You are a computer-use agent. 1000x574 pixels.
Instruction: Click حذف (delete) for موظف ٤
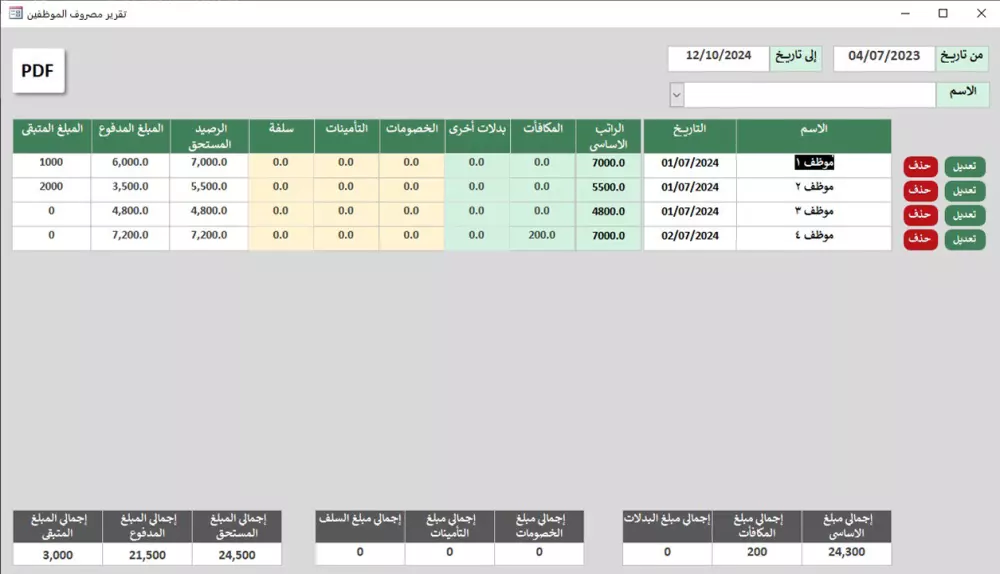pos(920,239)
